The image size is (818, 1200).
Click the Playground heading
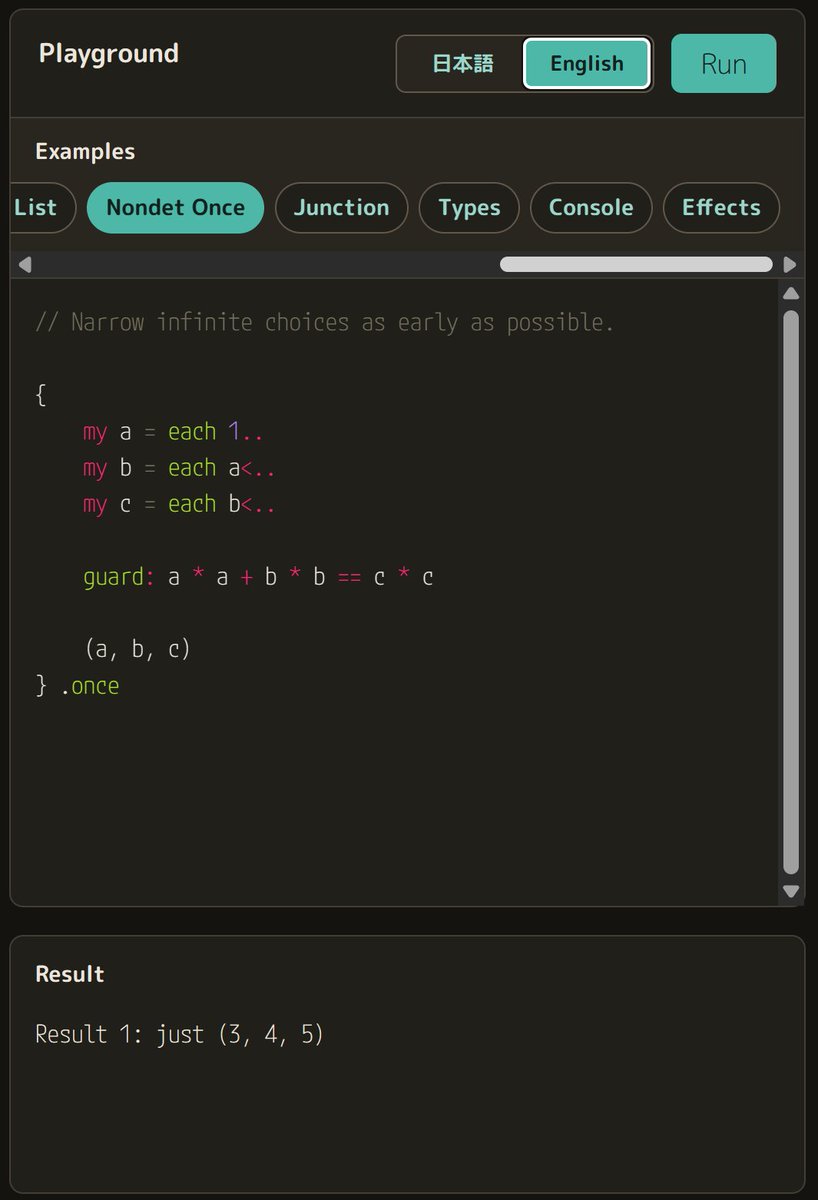click(x=109, y=53)
